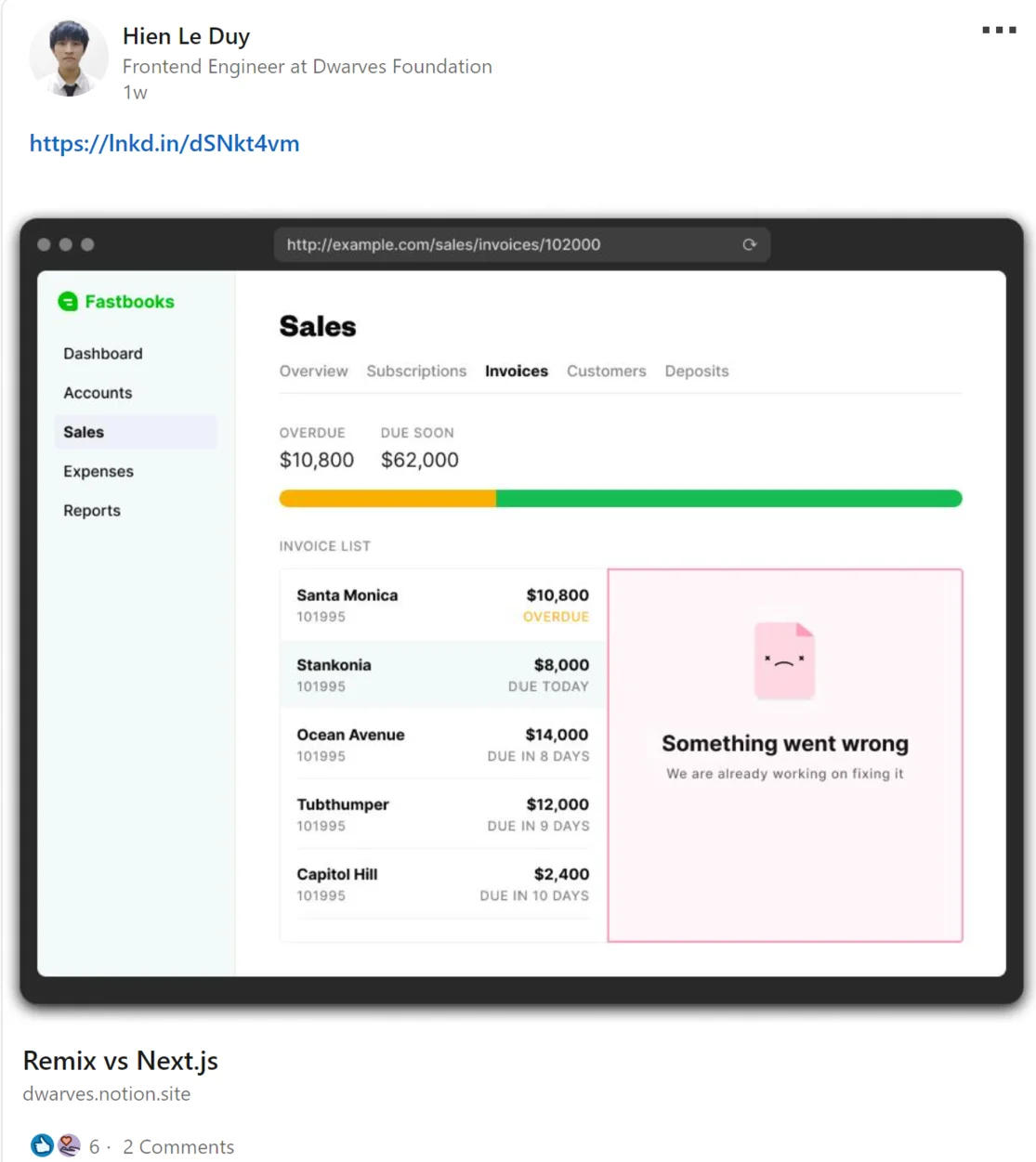Open the three-dot post options menu
The height and width of the screenshot is (1162, 1036).
999,31
